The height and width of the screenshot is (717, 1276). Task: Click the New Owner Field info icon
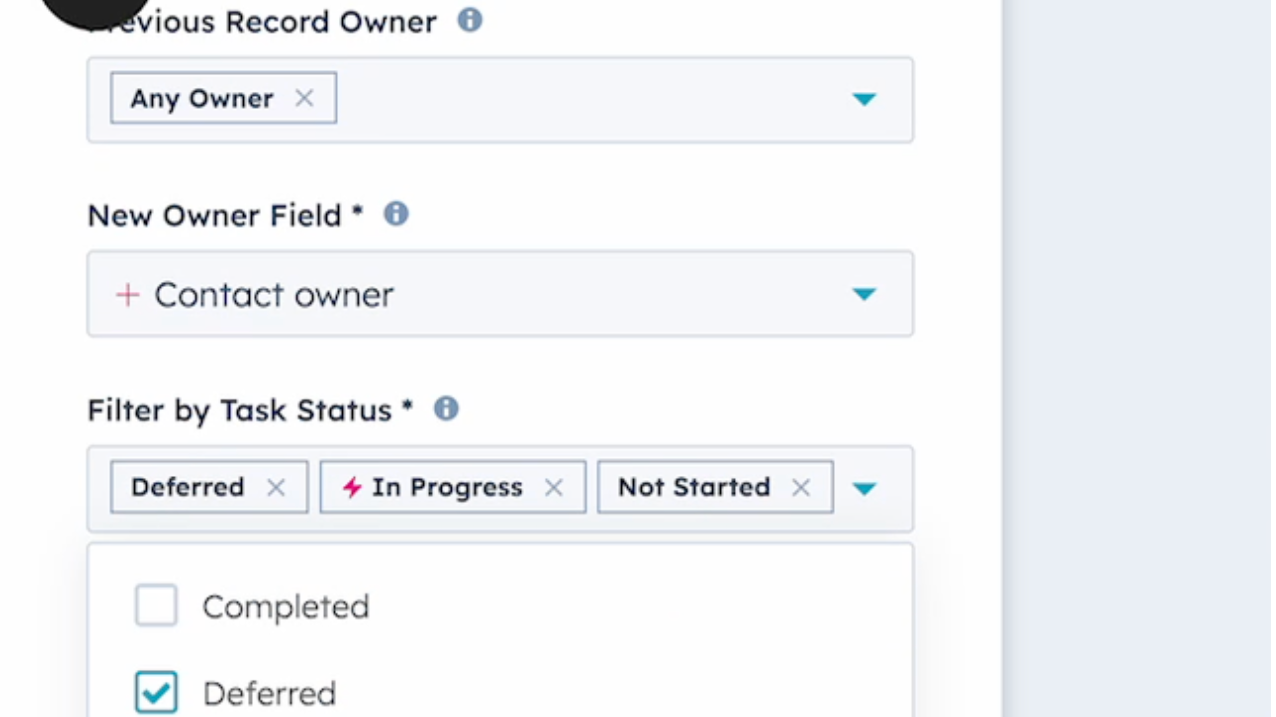395,212
